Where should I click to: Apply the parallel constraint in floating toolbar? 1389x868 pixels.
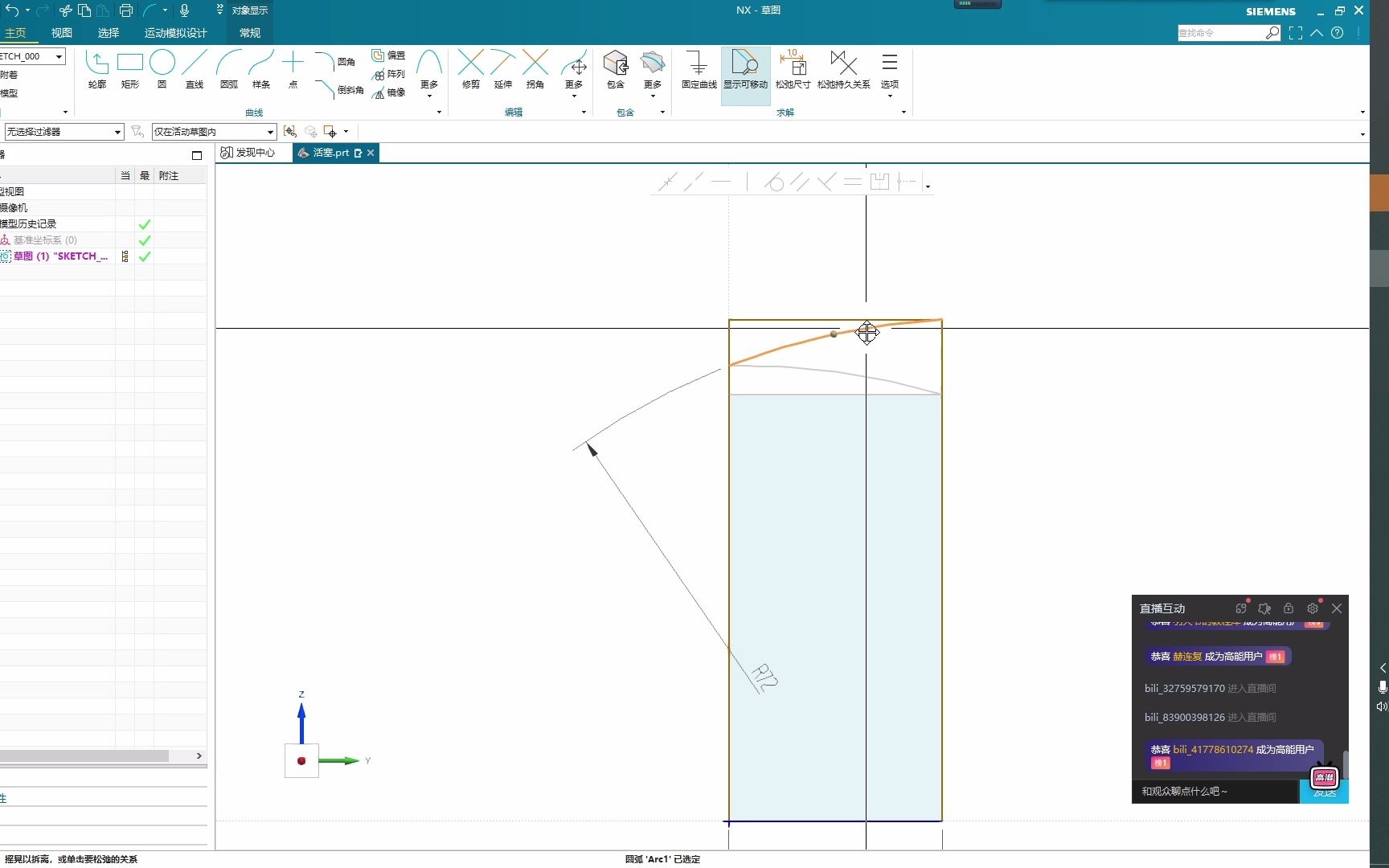[x=800, y=182]
